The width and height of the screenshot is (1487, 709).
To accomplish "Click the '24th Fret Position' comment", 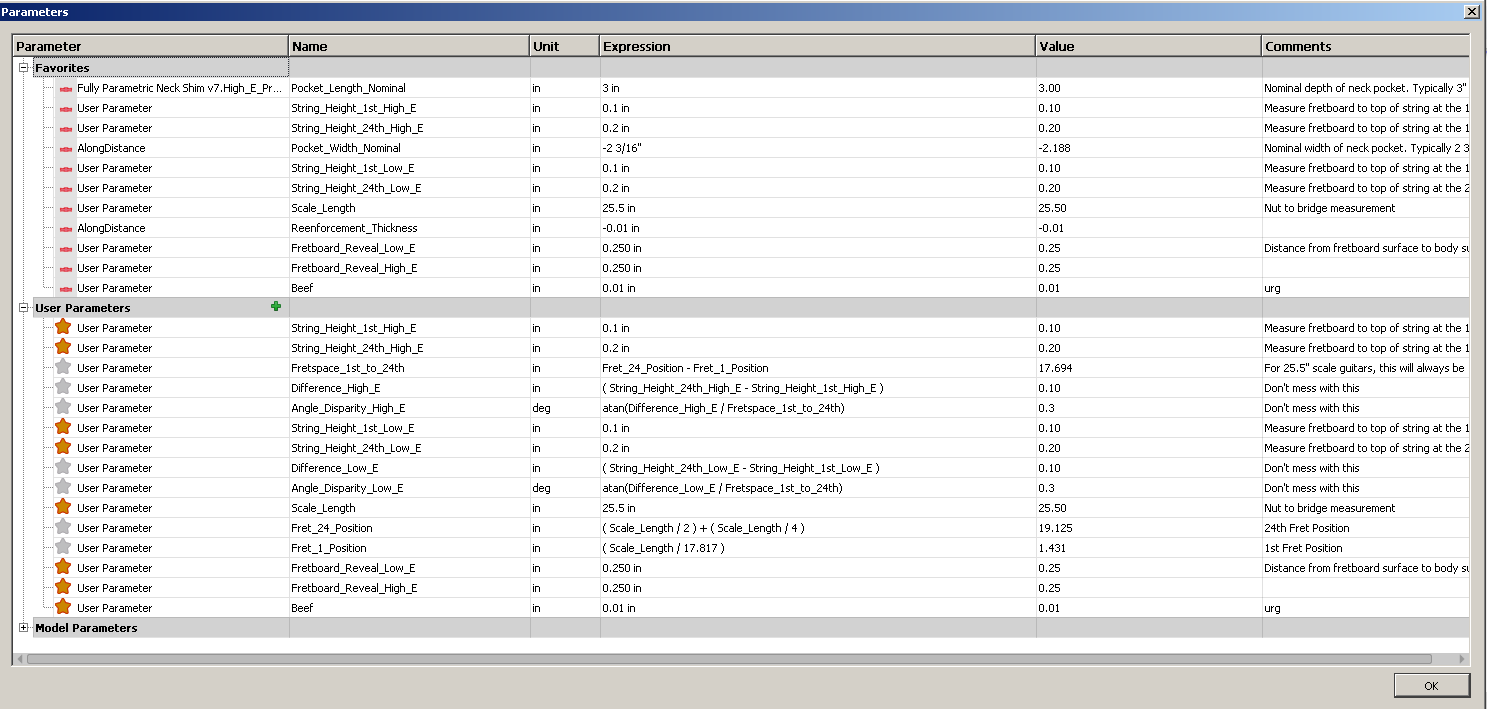I will click(x=1306, y=528).
